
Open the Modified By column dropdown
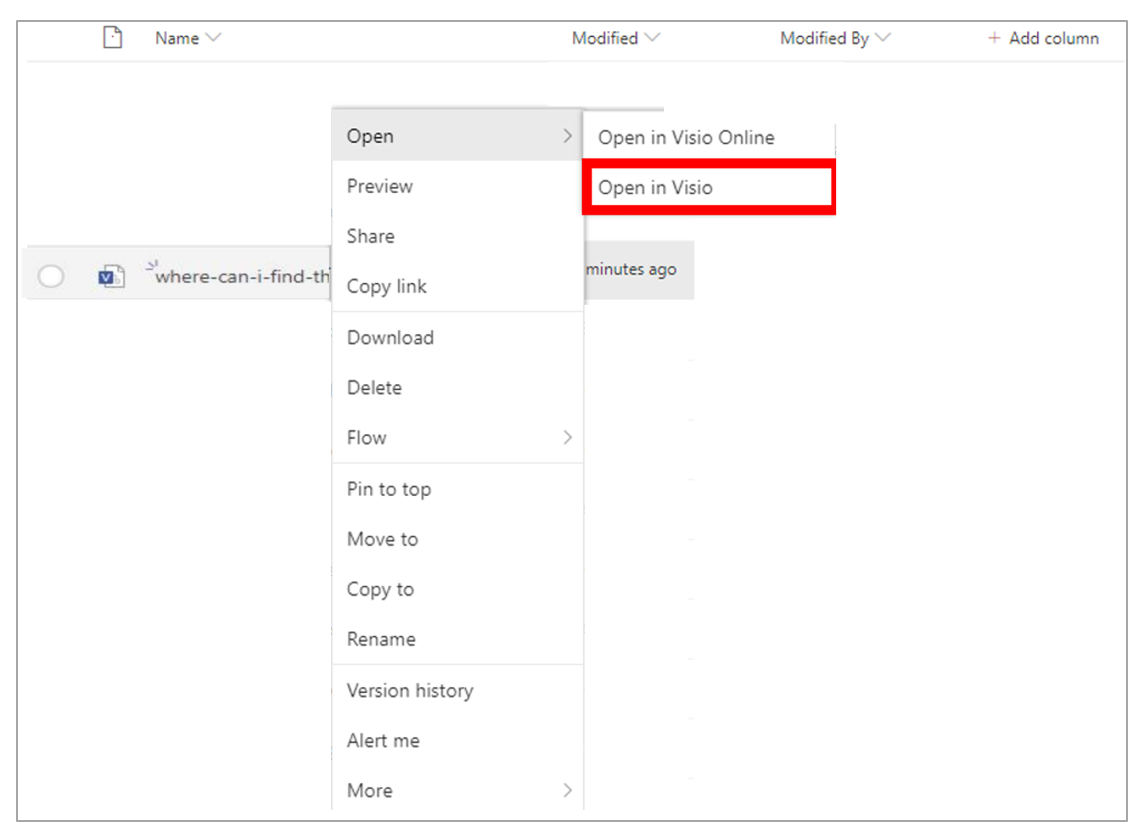tap(835, 38)
